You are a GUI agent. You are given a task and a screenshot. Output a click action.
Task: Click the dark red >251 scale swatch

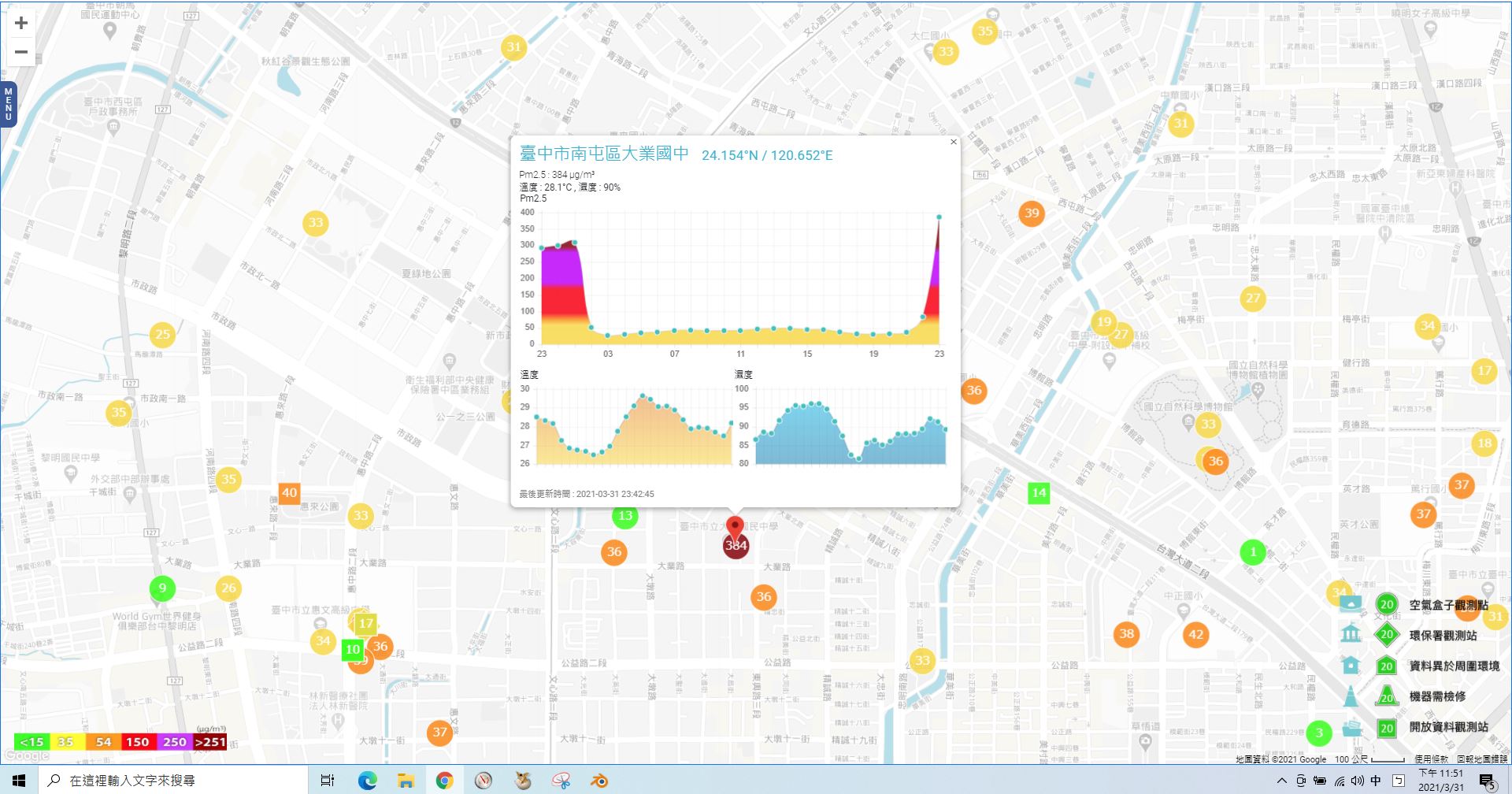coord(209,742)
